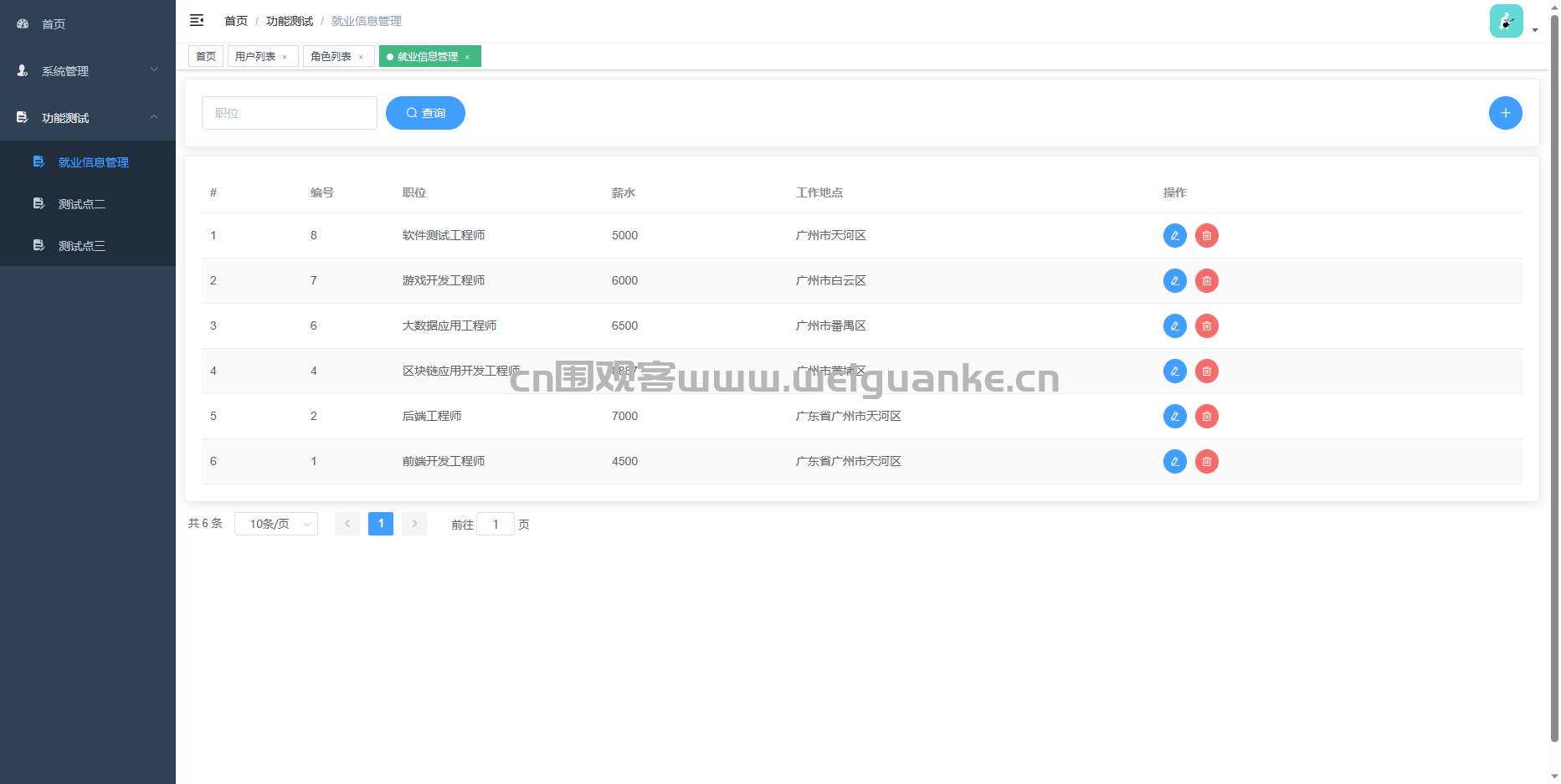The height and width of the screenshot is (784, 1561).
Task: Edit the 后端工程师 row
Action: [1174, 417]
